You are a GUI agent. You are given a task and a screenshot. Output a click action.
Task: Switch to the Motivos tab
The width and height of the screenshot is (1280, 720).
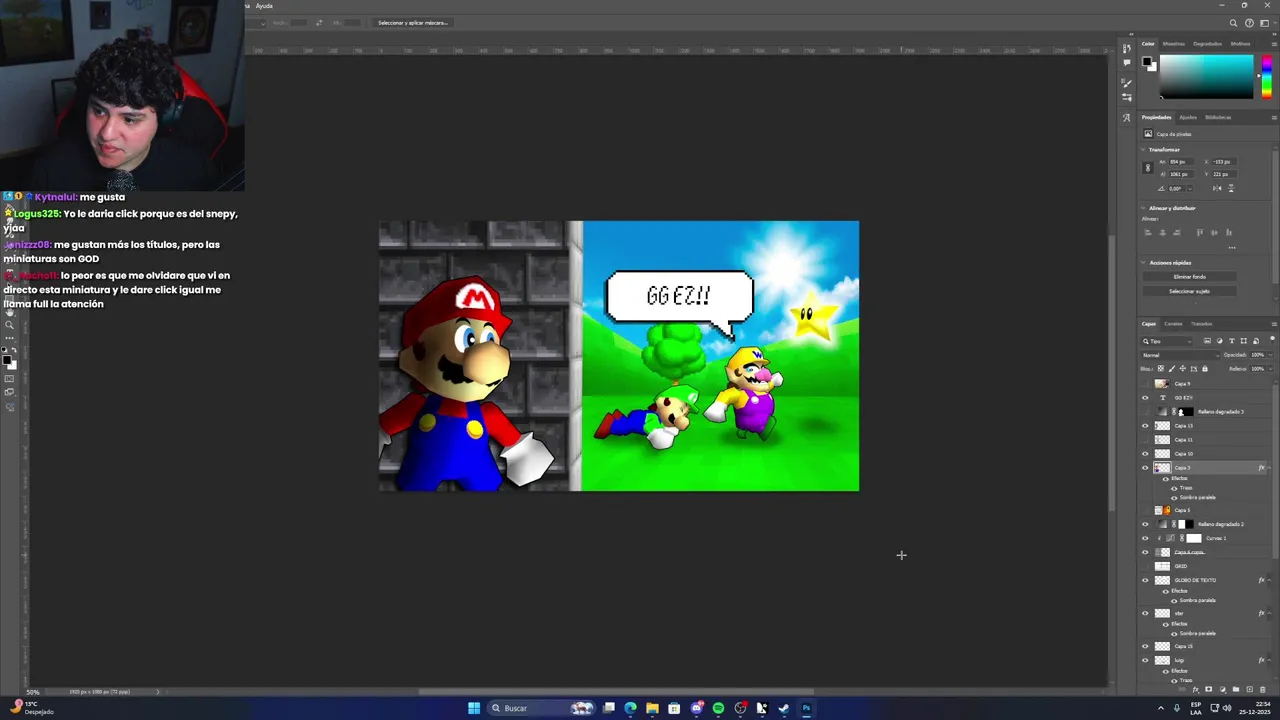pos(1240,44)
